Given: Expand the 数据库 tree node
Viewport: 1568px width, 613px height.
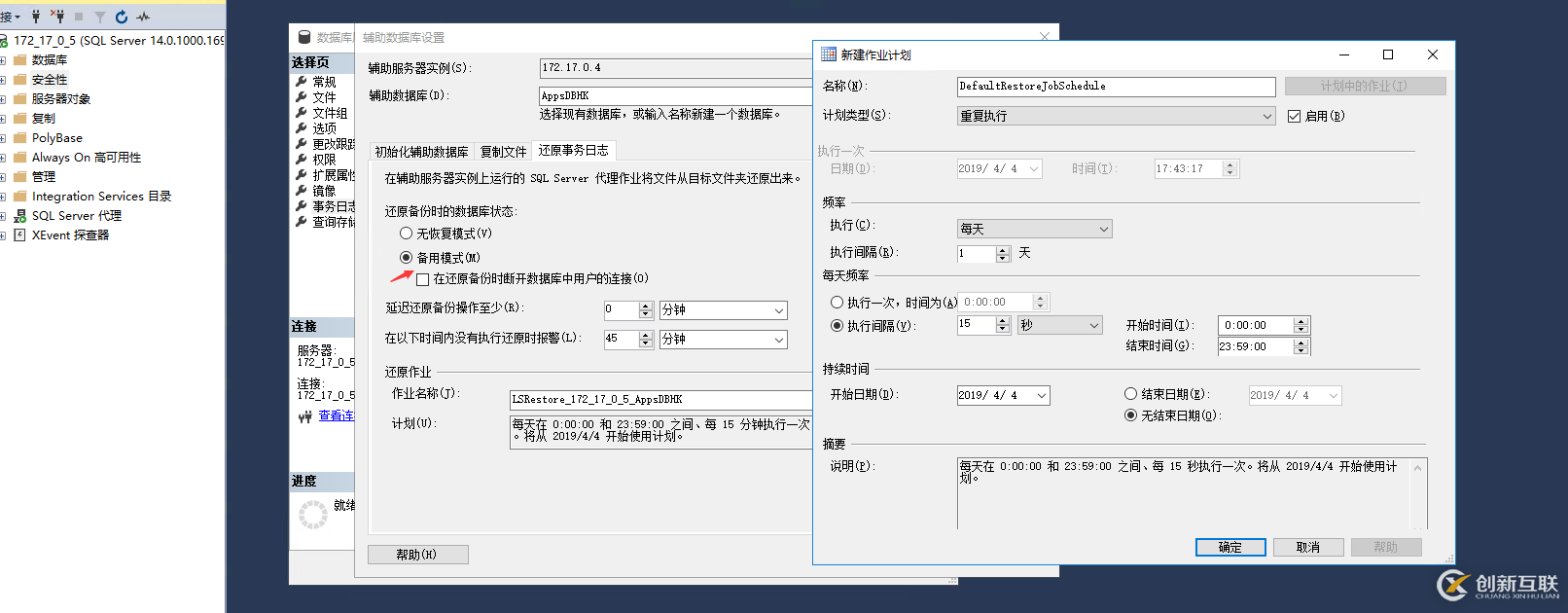Looking at the screenshot, I should [3, 60].
